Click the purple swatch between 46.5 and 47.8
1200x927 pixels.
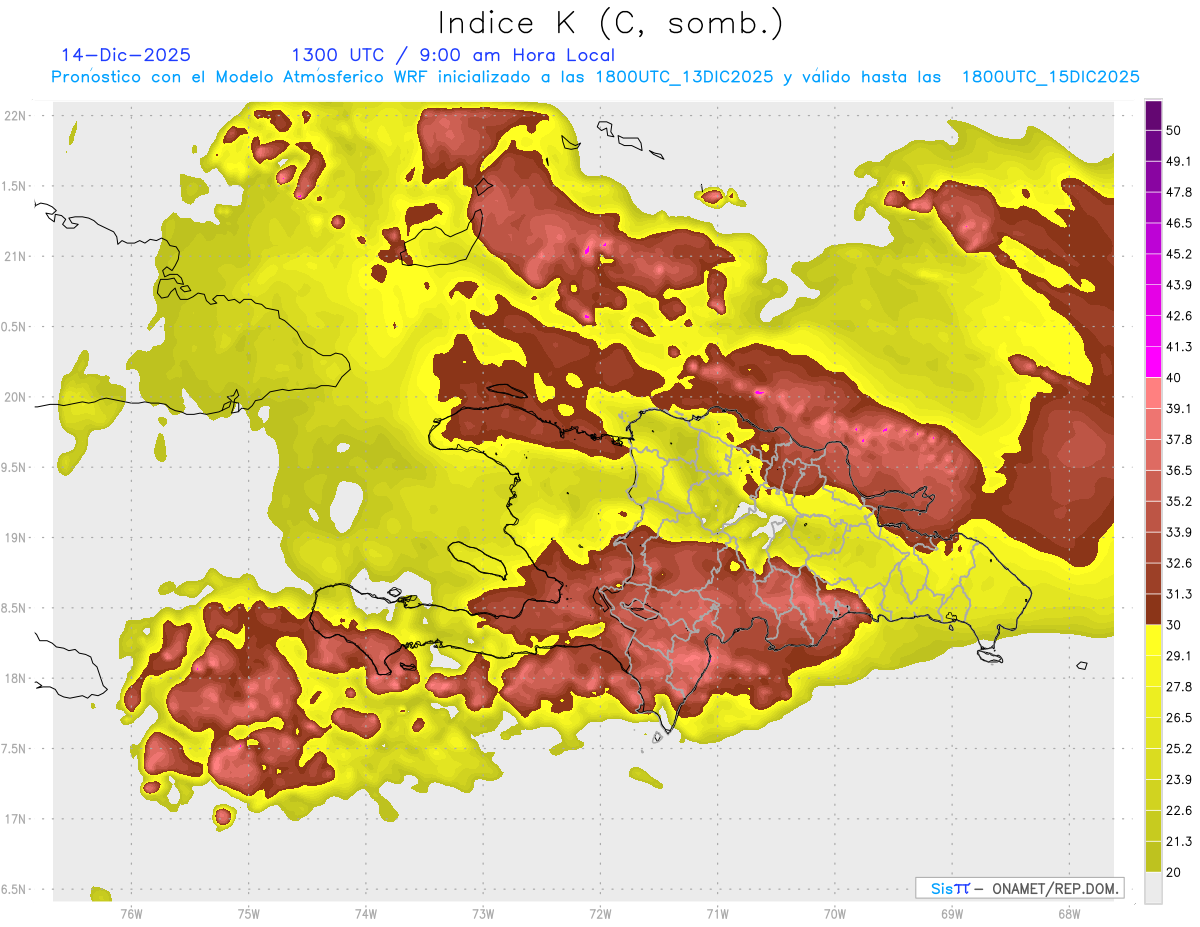pos(1153,207)
